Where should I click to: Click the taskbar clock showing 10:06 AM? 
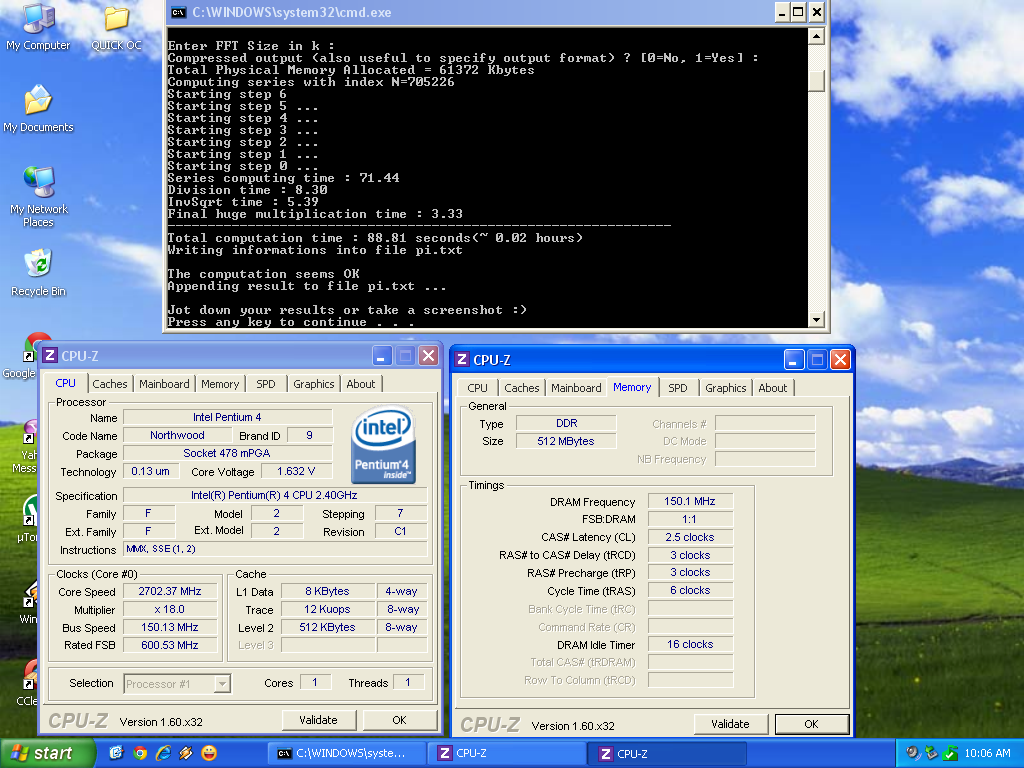pos(987,753)
